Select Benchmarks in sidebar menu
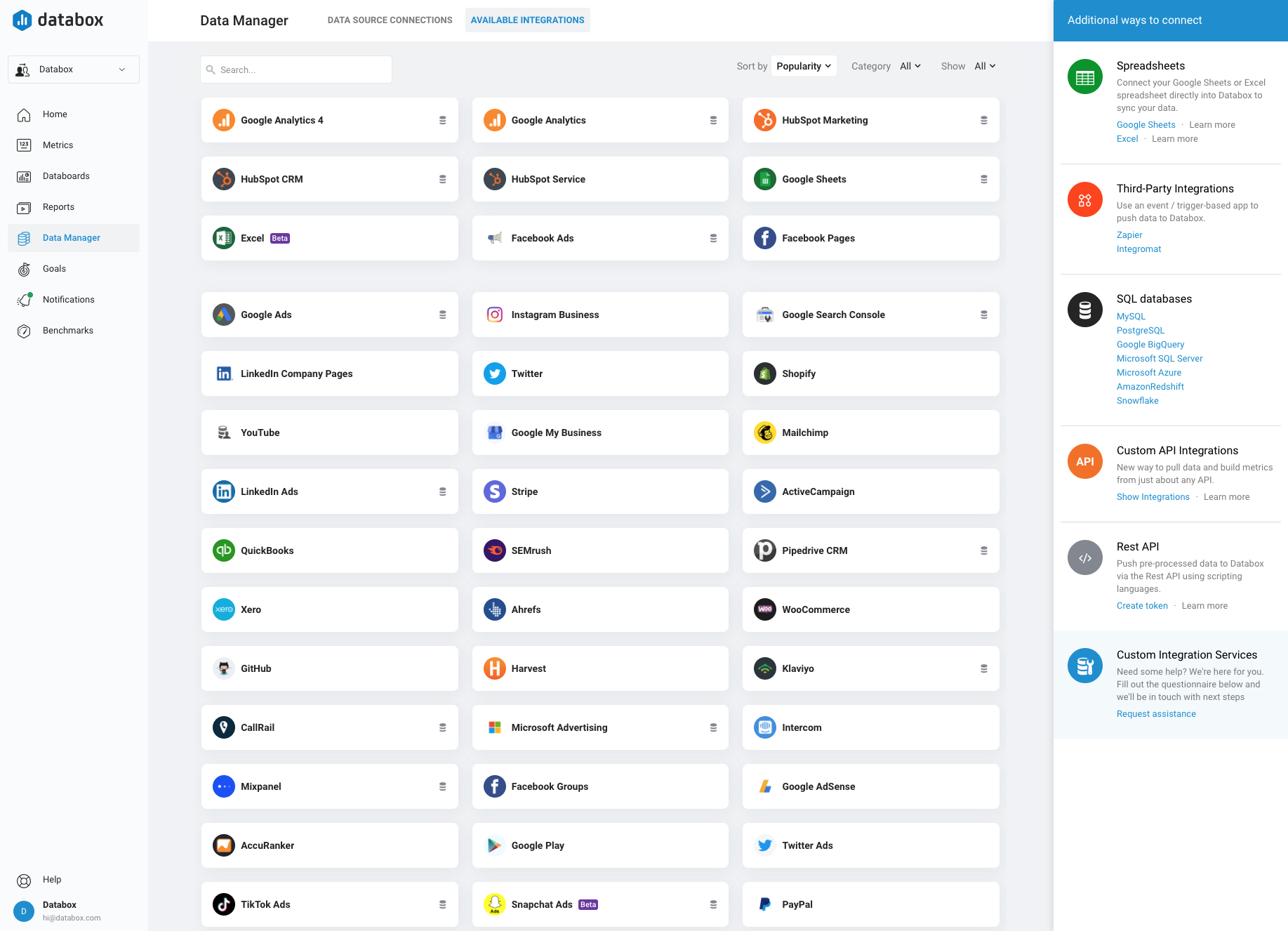 tap(68, 331)
